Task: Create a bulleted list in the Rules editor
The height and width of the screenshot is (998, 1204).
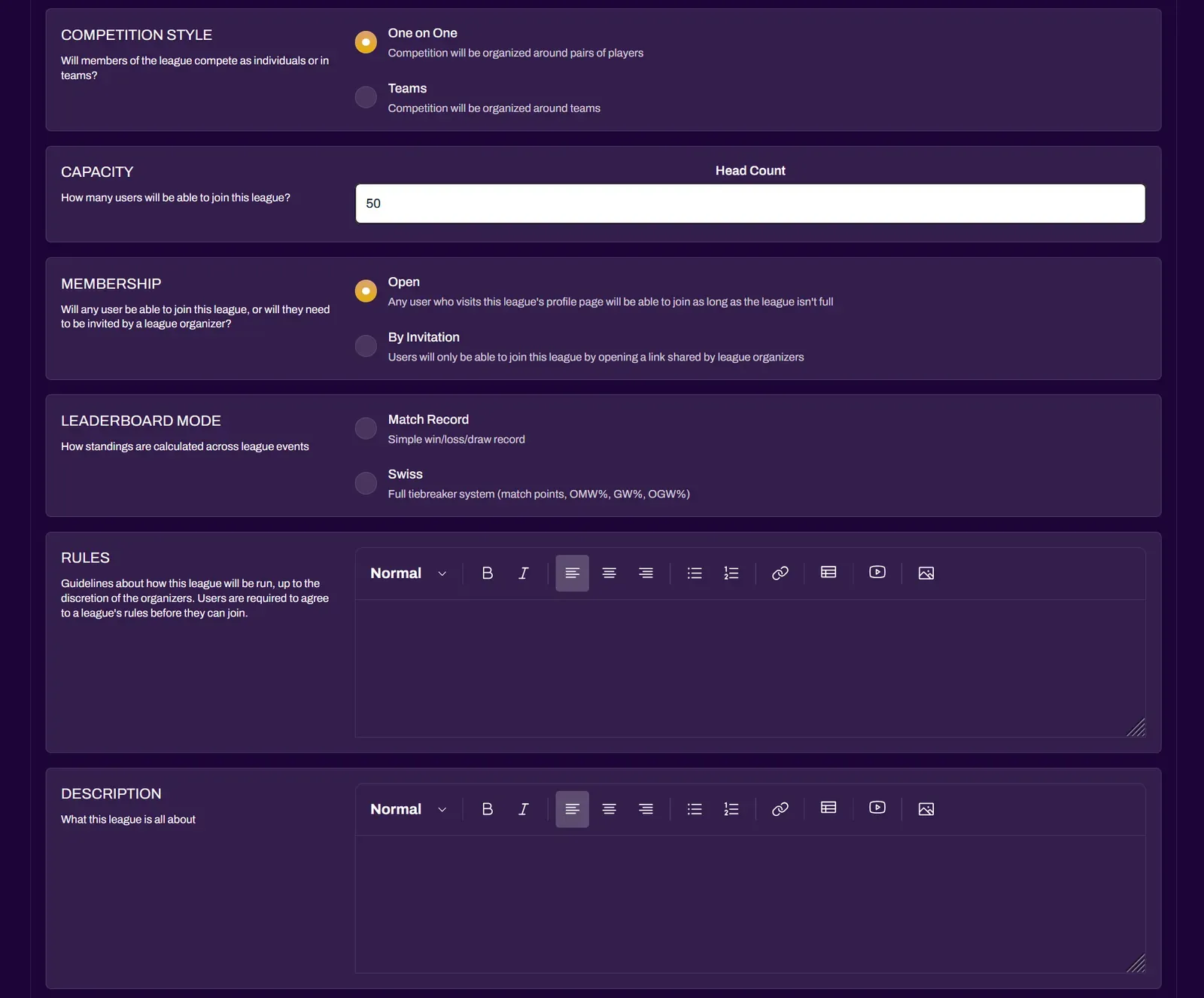Action: tap(694, 573)
